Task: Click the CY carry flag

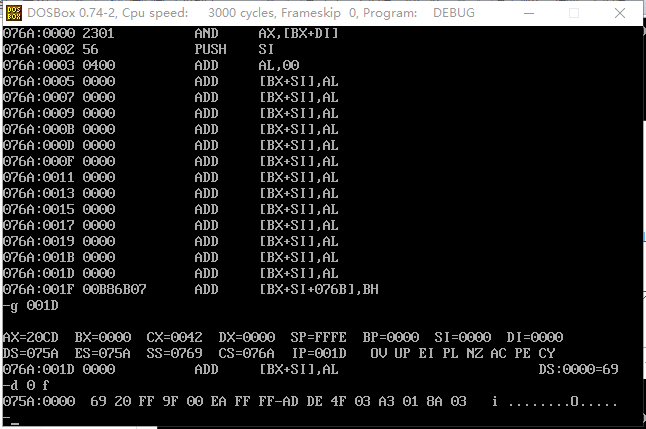Action: click(547, 354)
